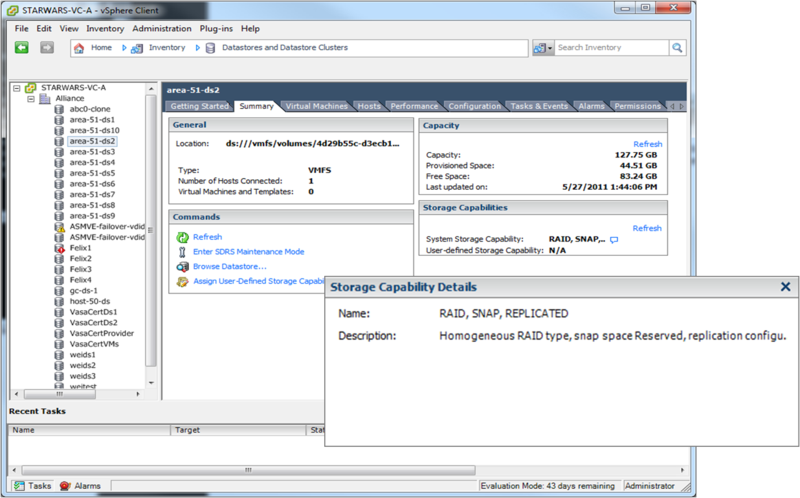Click Assign User-Defined Storage Capability link
Image resolution: width=800 pixels, height=498 pixels.
(x=259, y=281)
